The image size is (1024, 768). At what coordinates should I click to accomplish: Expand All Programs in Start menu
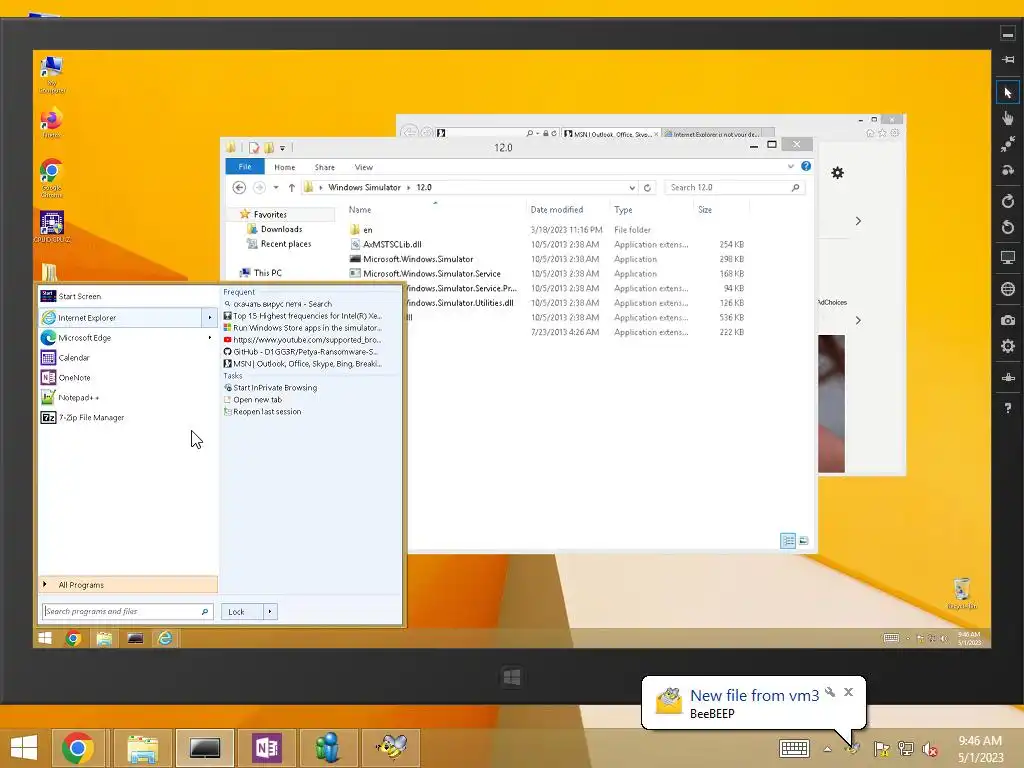pos(128,584)
